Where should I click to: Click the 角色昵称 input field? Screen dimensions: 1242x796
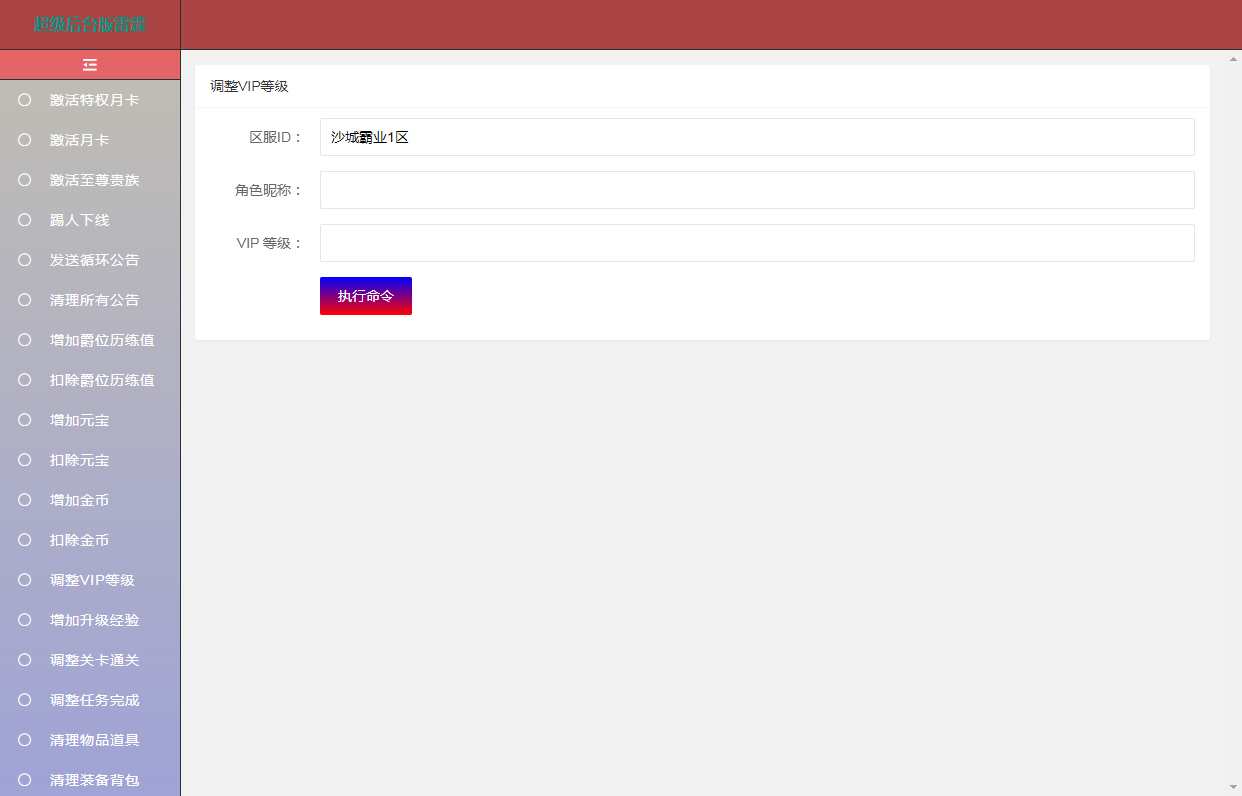[x=757, y=190]
